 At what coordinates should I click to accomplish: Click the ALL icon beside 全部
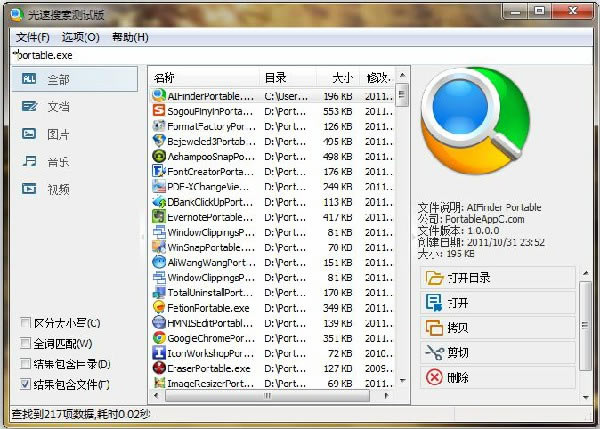pos(29,78)
